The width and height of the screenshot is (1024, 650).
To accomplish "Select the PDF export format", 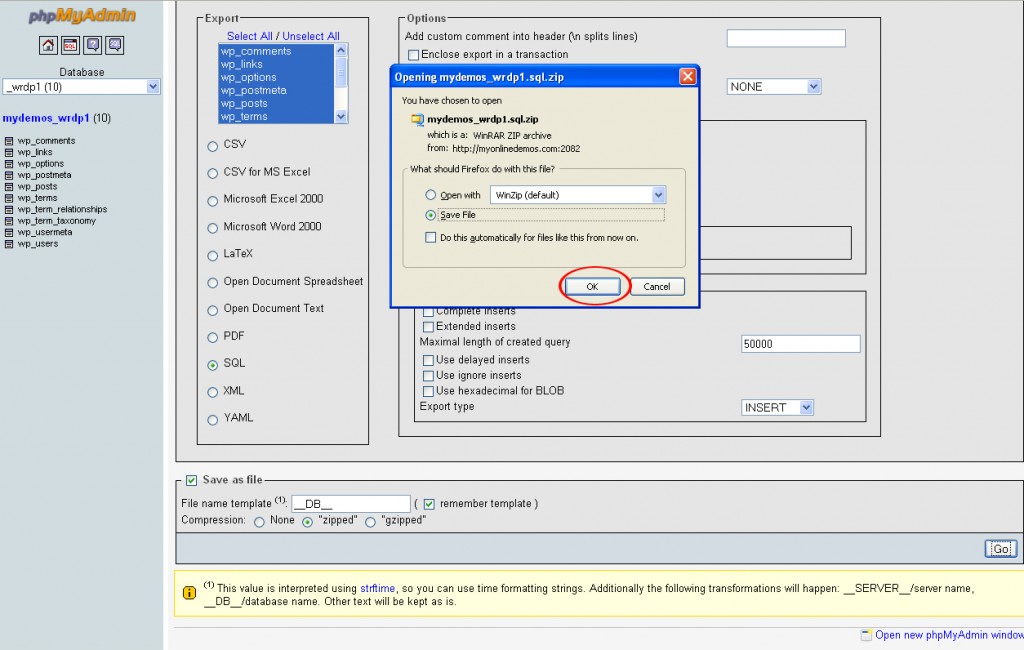I will 212,338.
